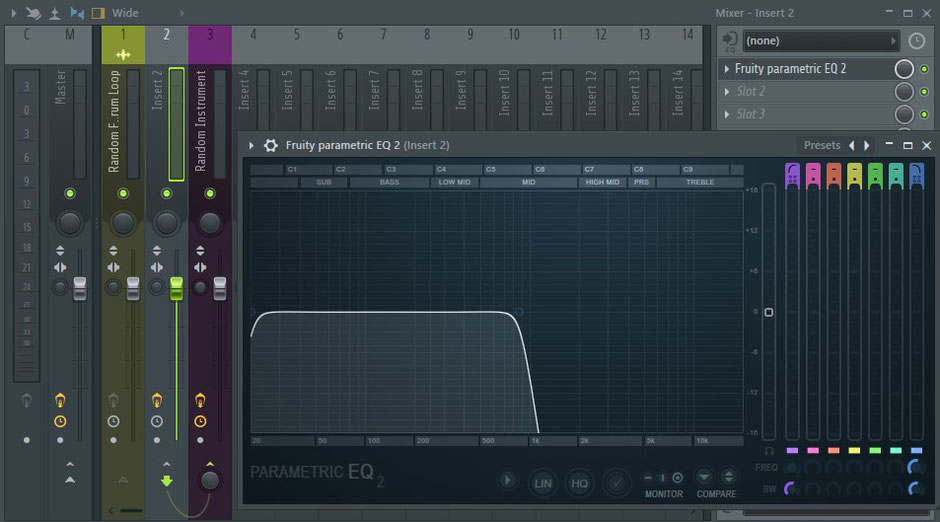The width and height of the screenshot is (940, 522).
Task: Click the audio input EQ speaker icon
Action: (730, 41)
